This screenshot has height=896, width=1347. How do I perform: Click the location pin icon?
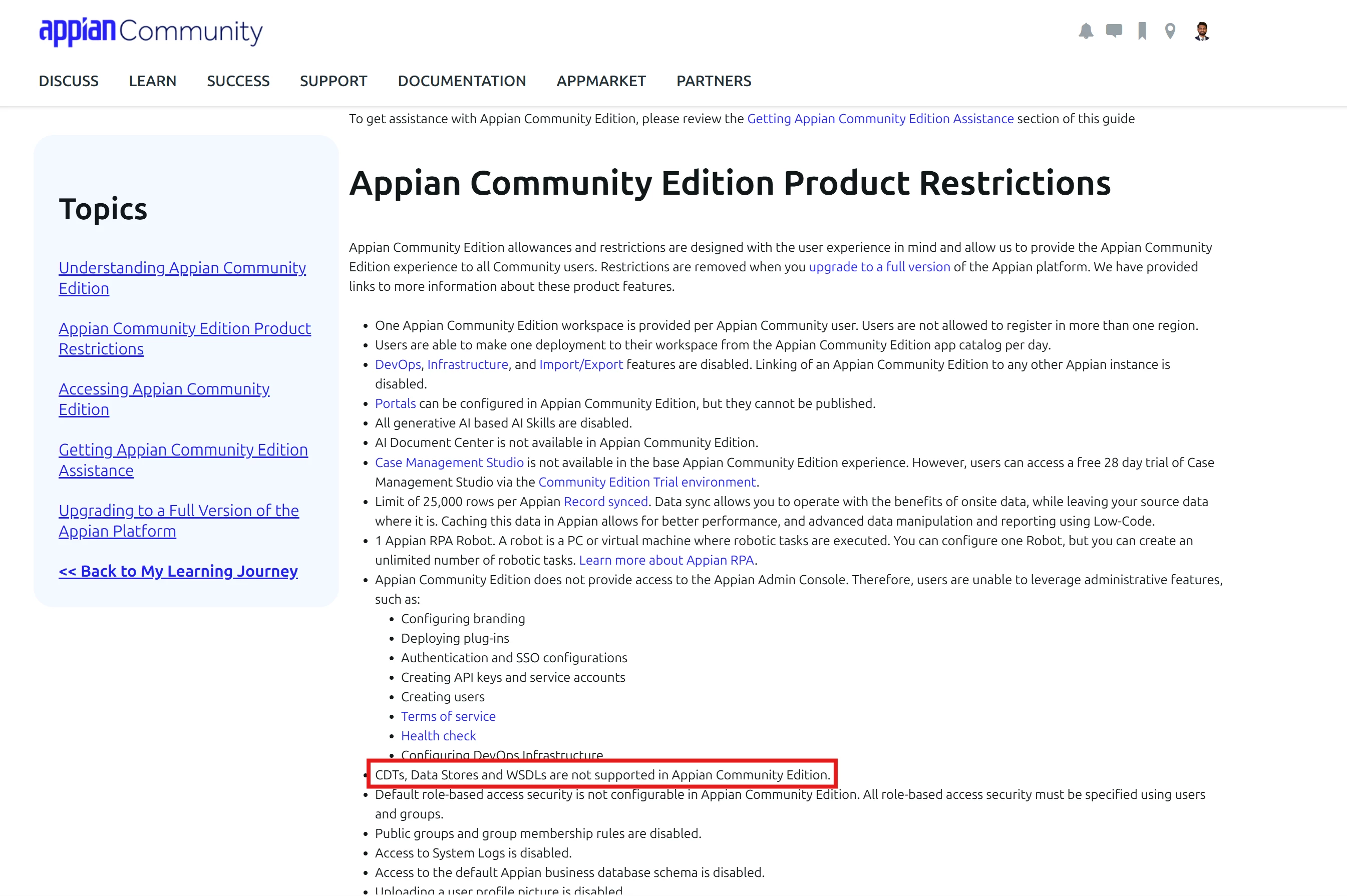pos(1170,31)
